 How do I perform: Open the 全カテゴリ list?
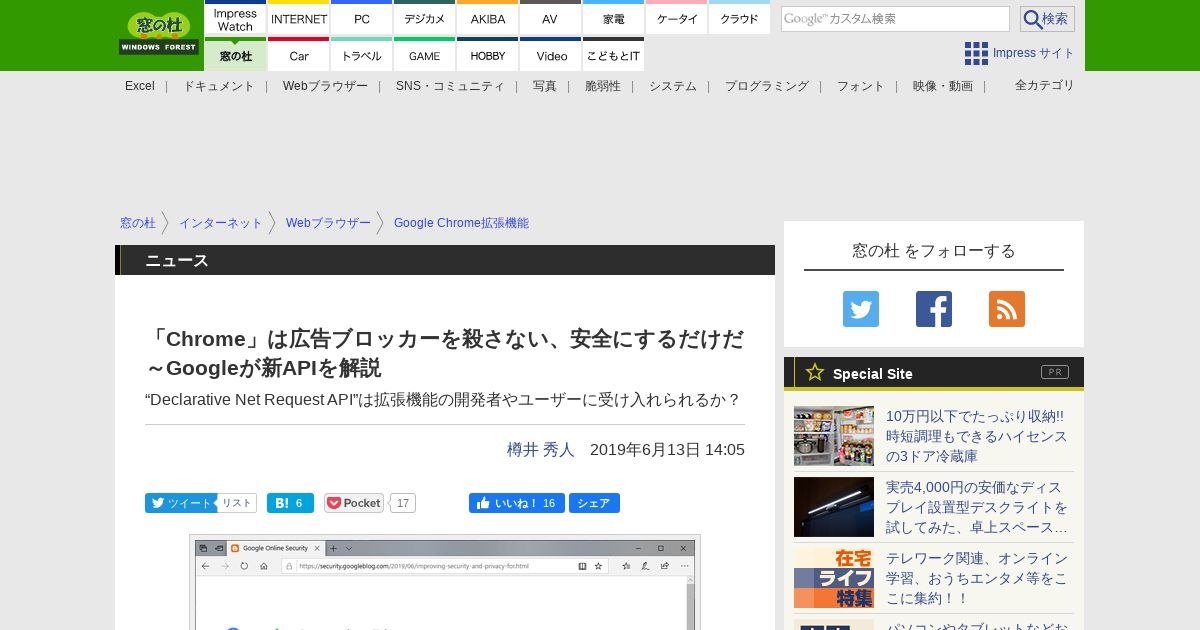[1045, 85]
